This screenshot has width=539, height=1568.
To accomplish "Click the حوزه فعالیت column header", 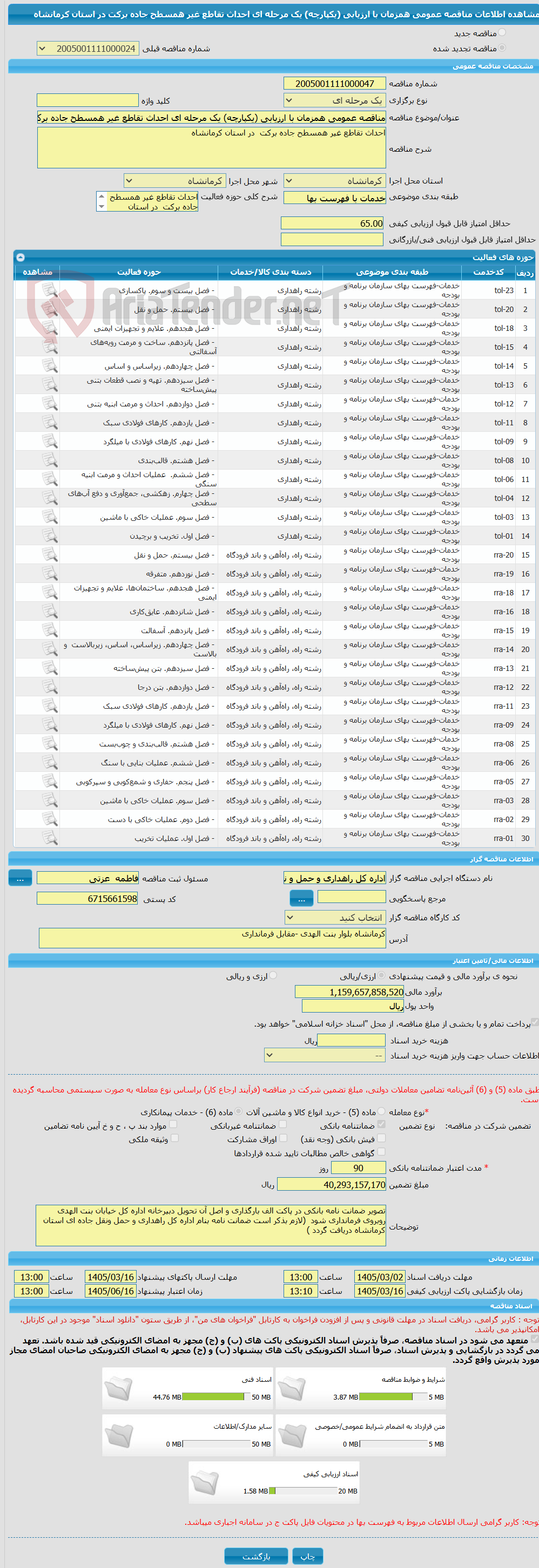I will coord(139,272).
